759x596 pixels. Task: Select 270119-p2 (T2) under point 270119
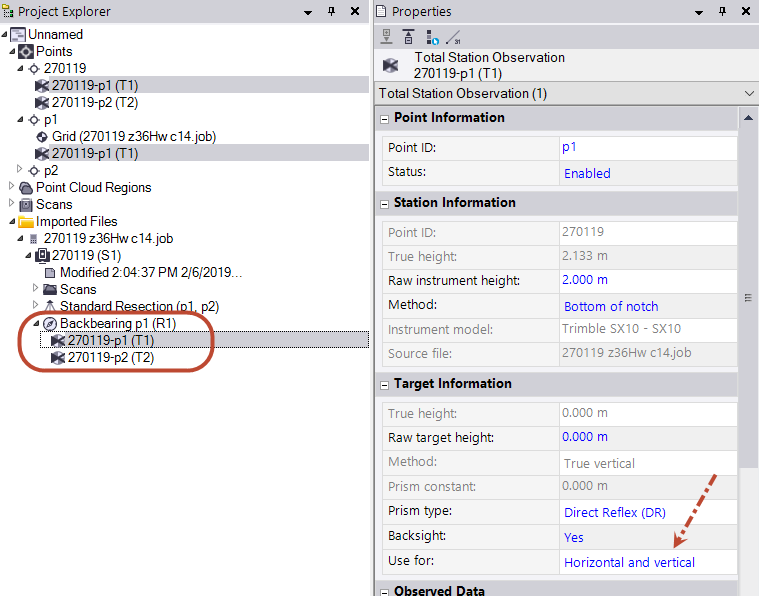point(95,103)
